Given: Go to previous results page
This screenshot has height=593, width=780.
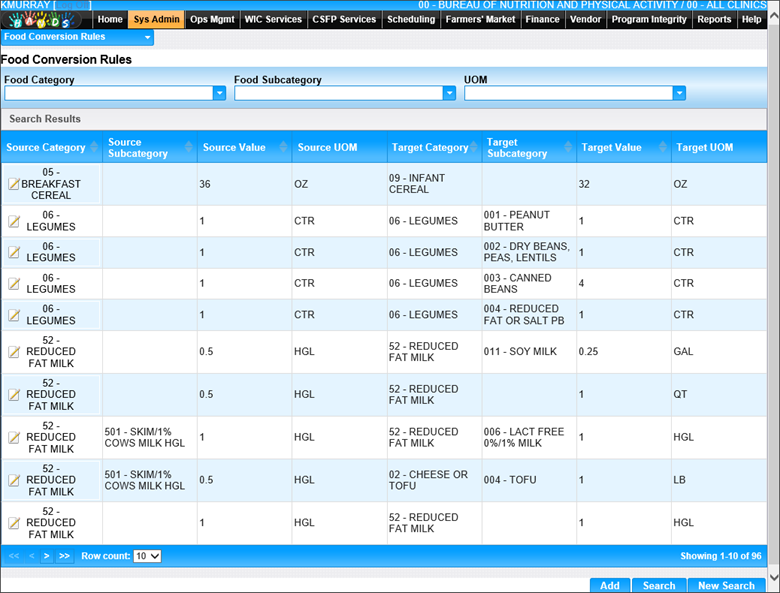Looking at the screenshot, I should click(x=31, y=556).
